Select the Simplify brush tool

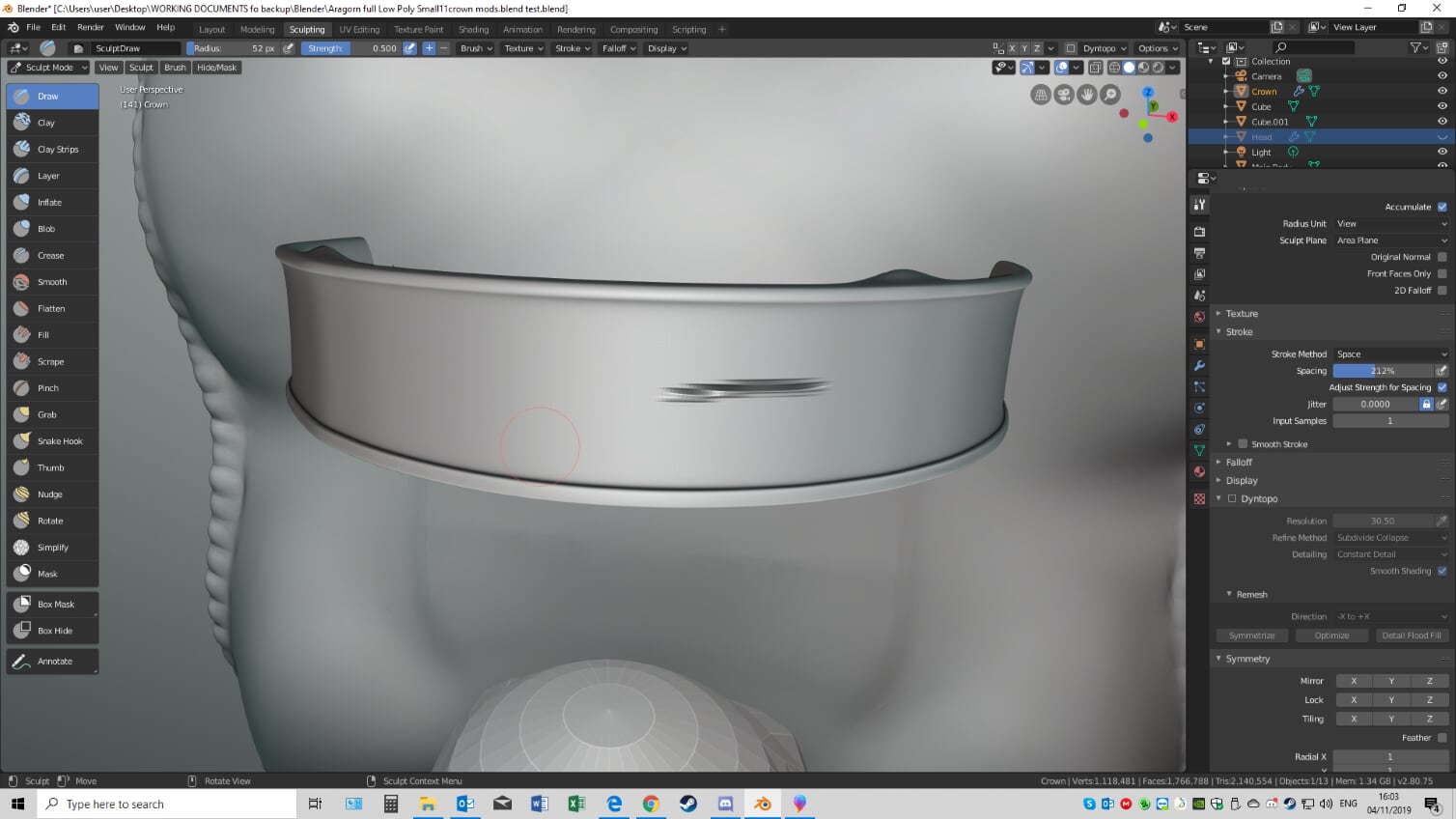point(52,548)
